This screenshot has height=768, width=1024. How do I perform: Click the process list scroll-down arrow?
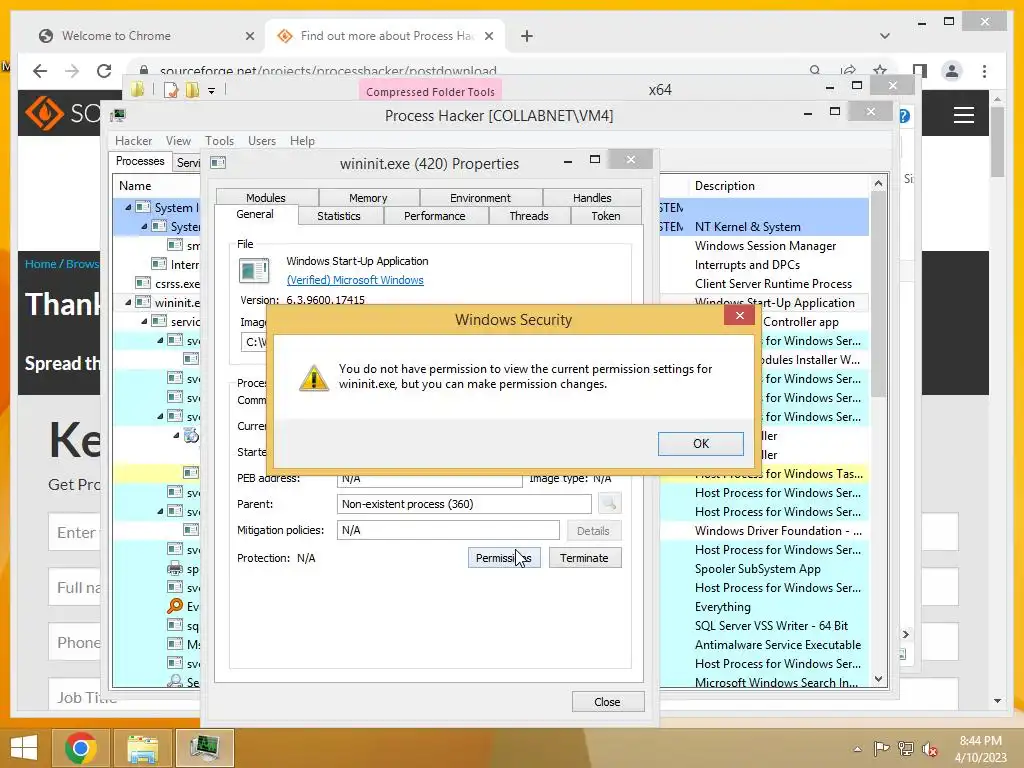pos(878,679)
